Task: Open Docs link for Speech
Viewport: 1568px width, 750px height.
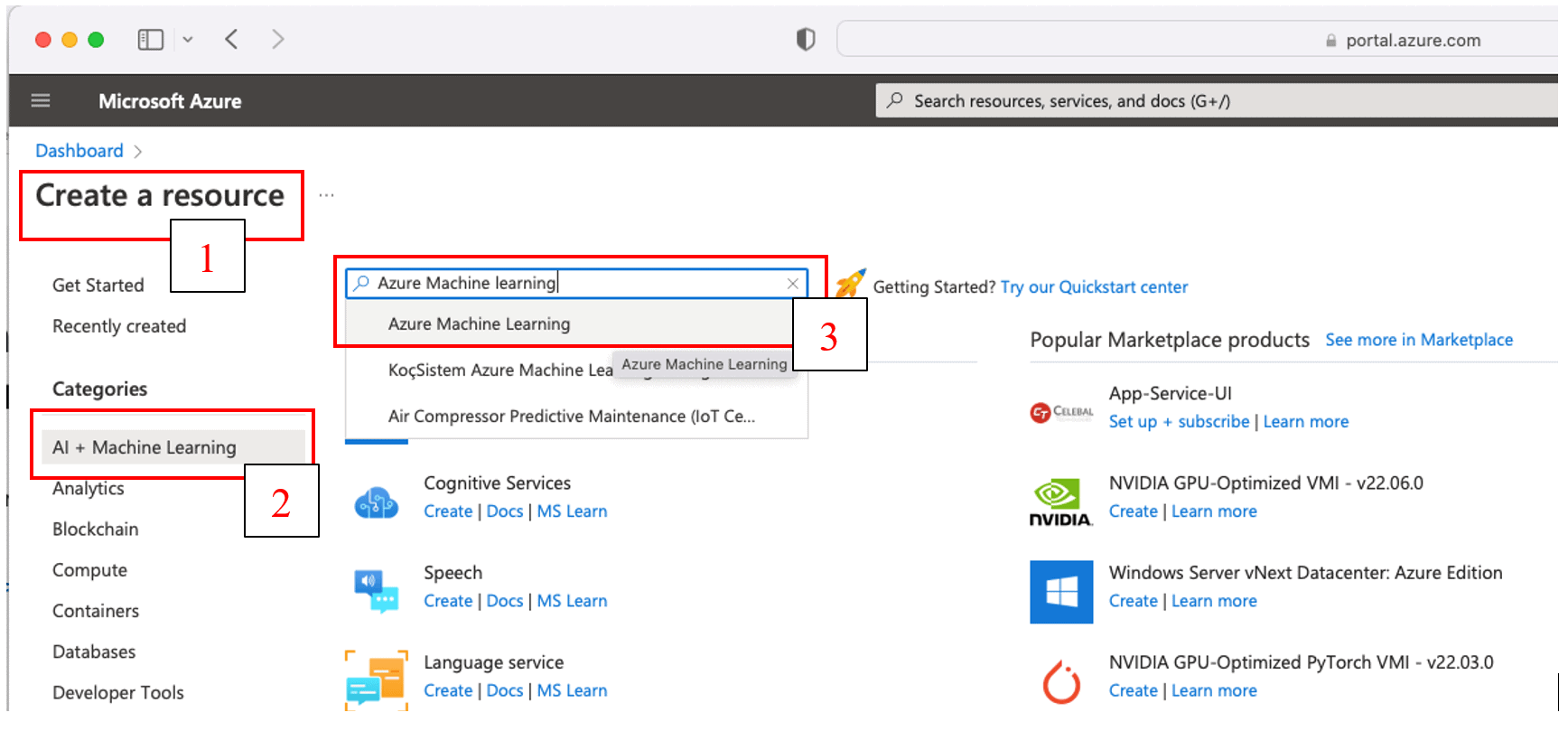Action: (x=505, y=601)
